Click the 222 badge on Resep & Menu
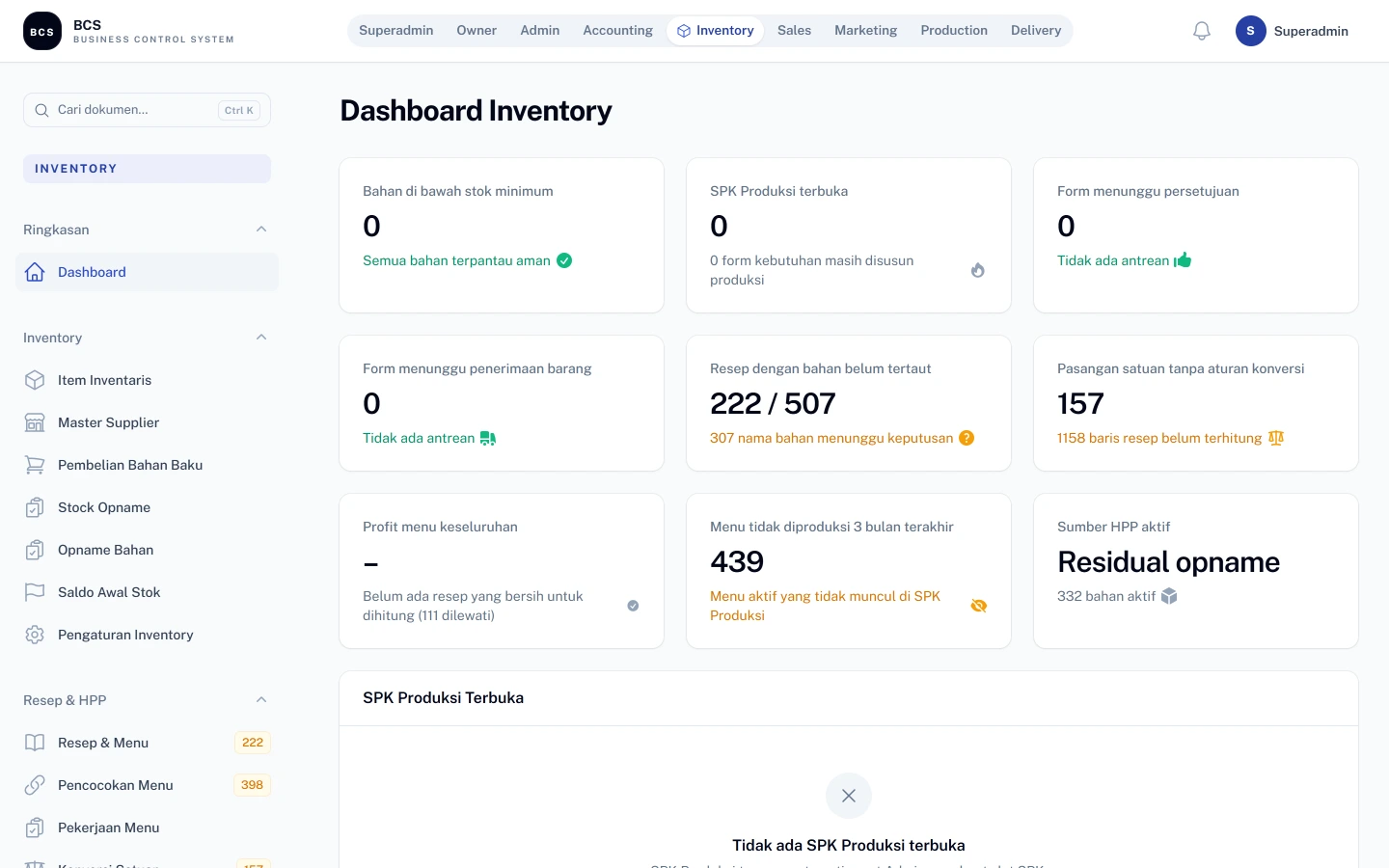 pos(253,743)
